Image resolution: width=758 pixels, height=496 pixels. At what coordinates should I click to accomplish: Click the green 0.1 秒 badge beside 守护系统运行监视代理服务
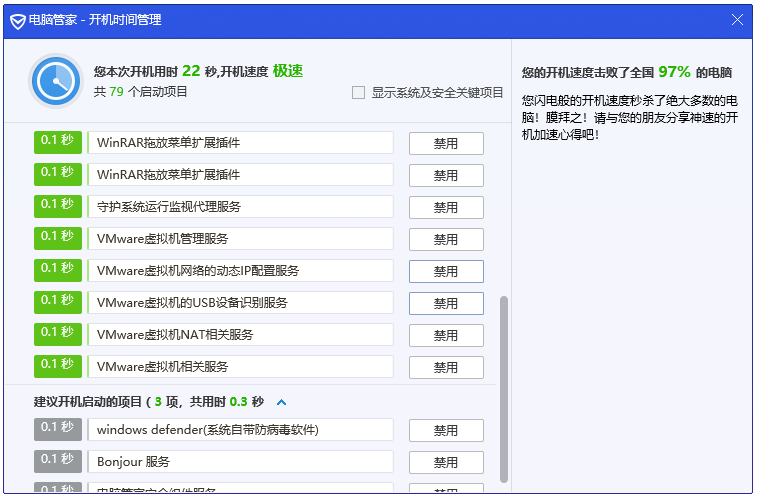click(58, 206)
